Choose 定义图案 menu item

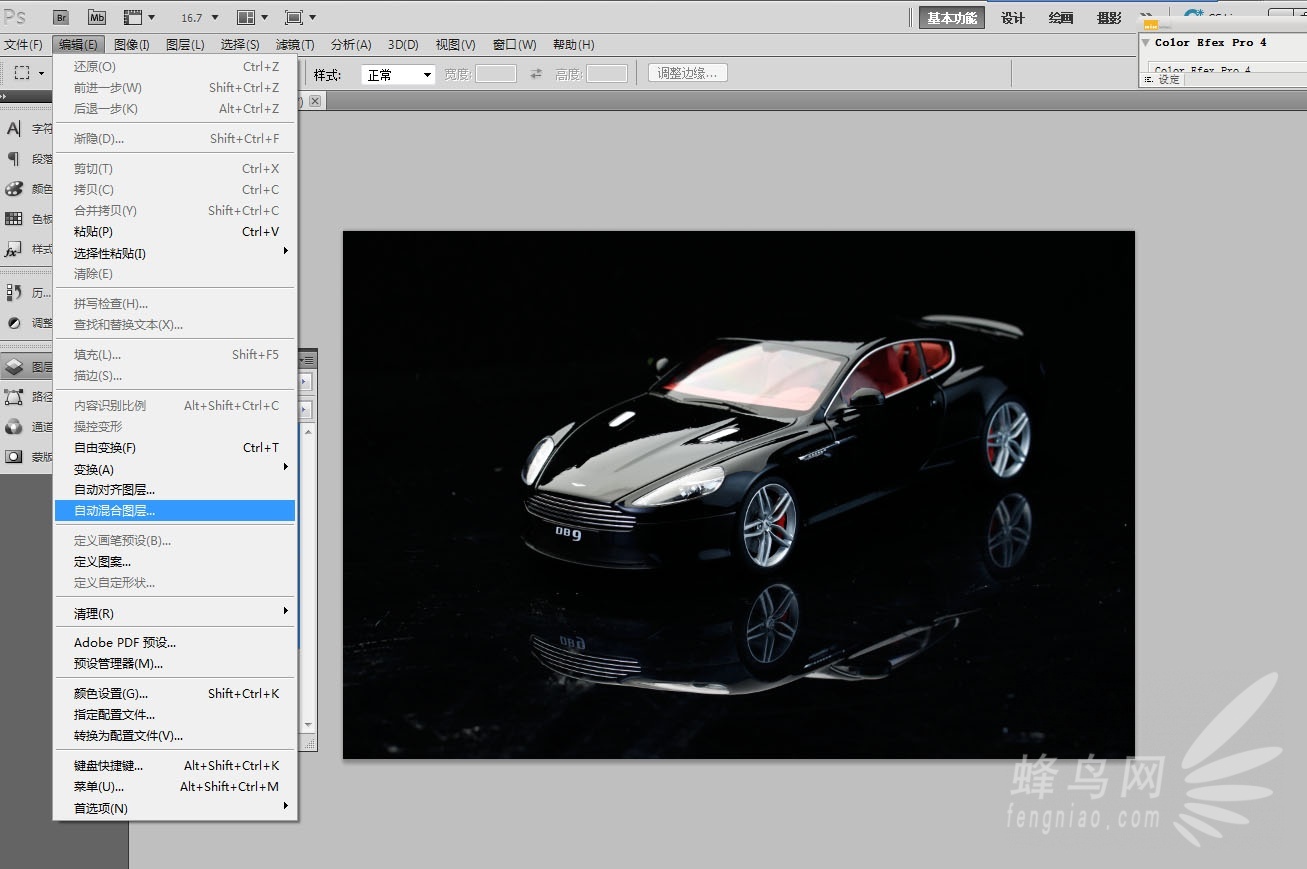tap(175, 561)
